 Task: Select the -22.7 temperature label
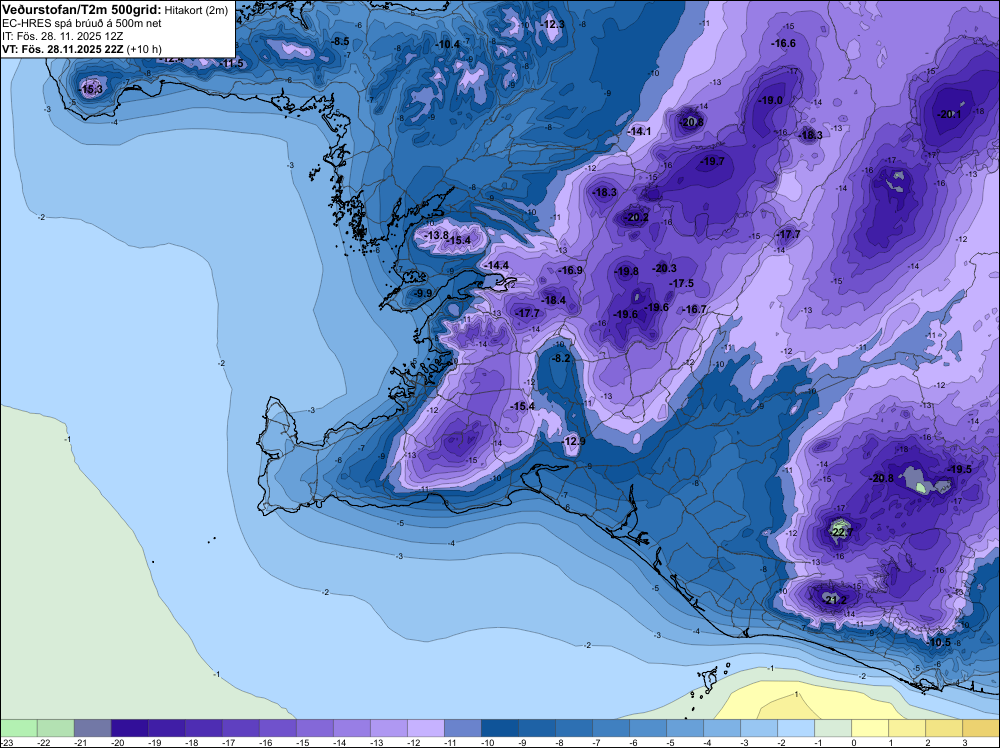841,532
